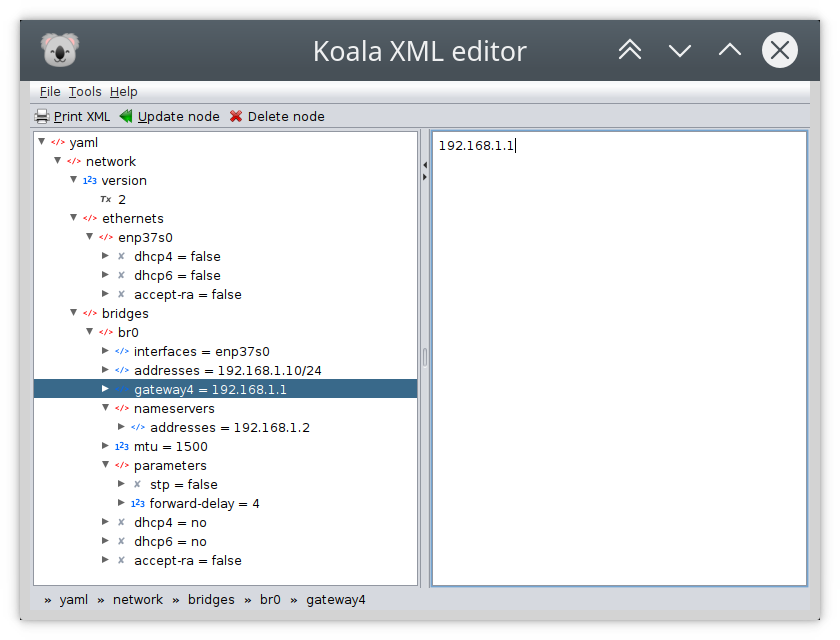Click the boolean icon beside dhcp6 = false
Viewport: 840px width, 640px height.
pyautogui.click(x=122, y=275)
